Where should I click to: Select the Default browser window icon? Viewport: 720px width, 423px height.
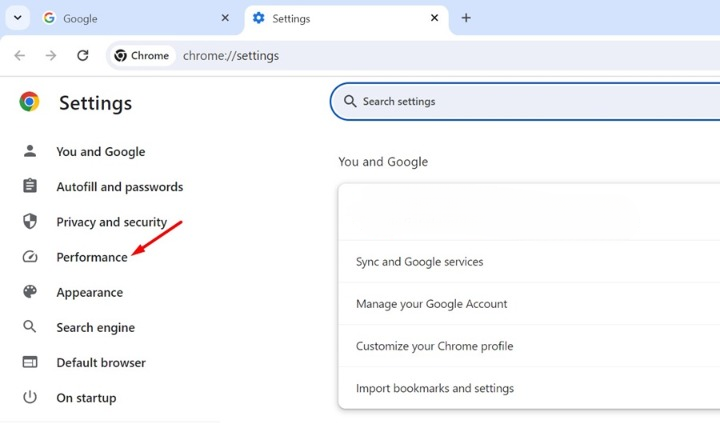point(30,362)
